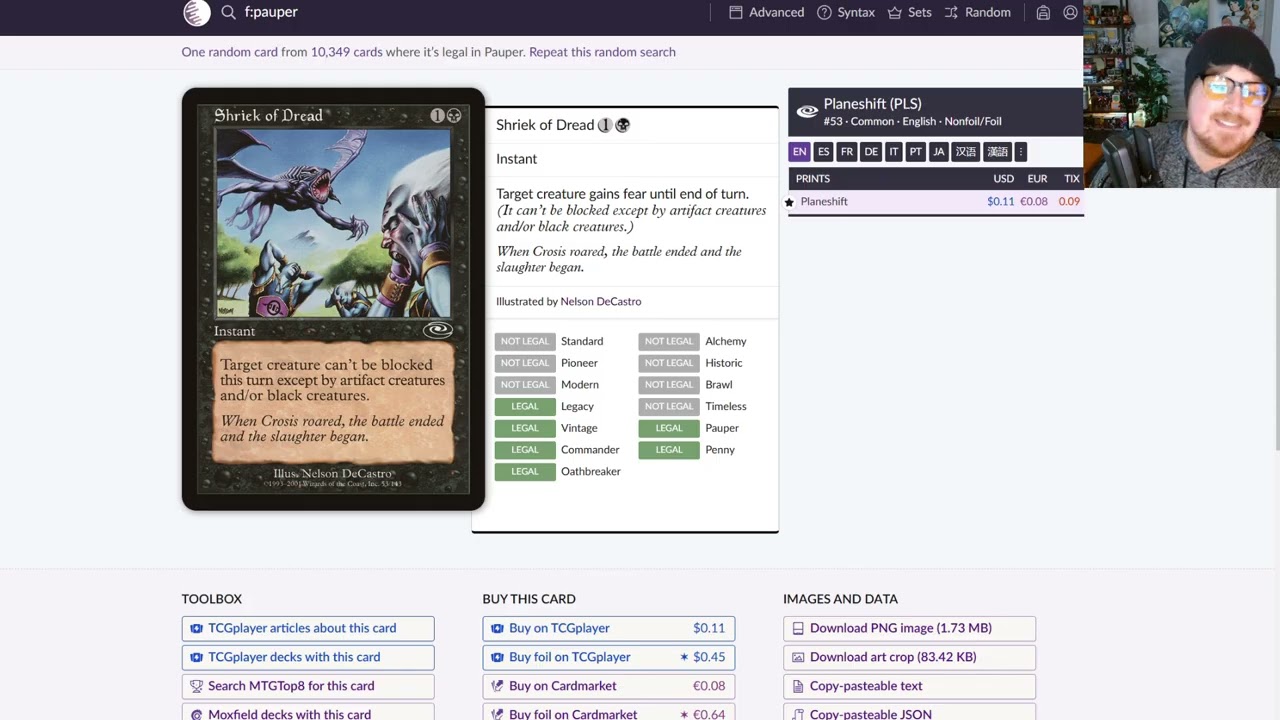
Task: Click the LEGAL badge for Pauper
Action: coord(669,428)
